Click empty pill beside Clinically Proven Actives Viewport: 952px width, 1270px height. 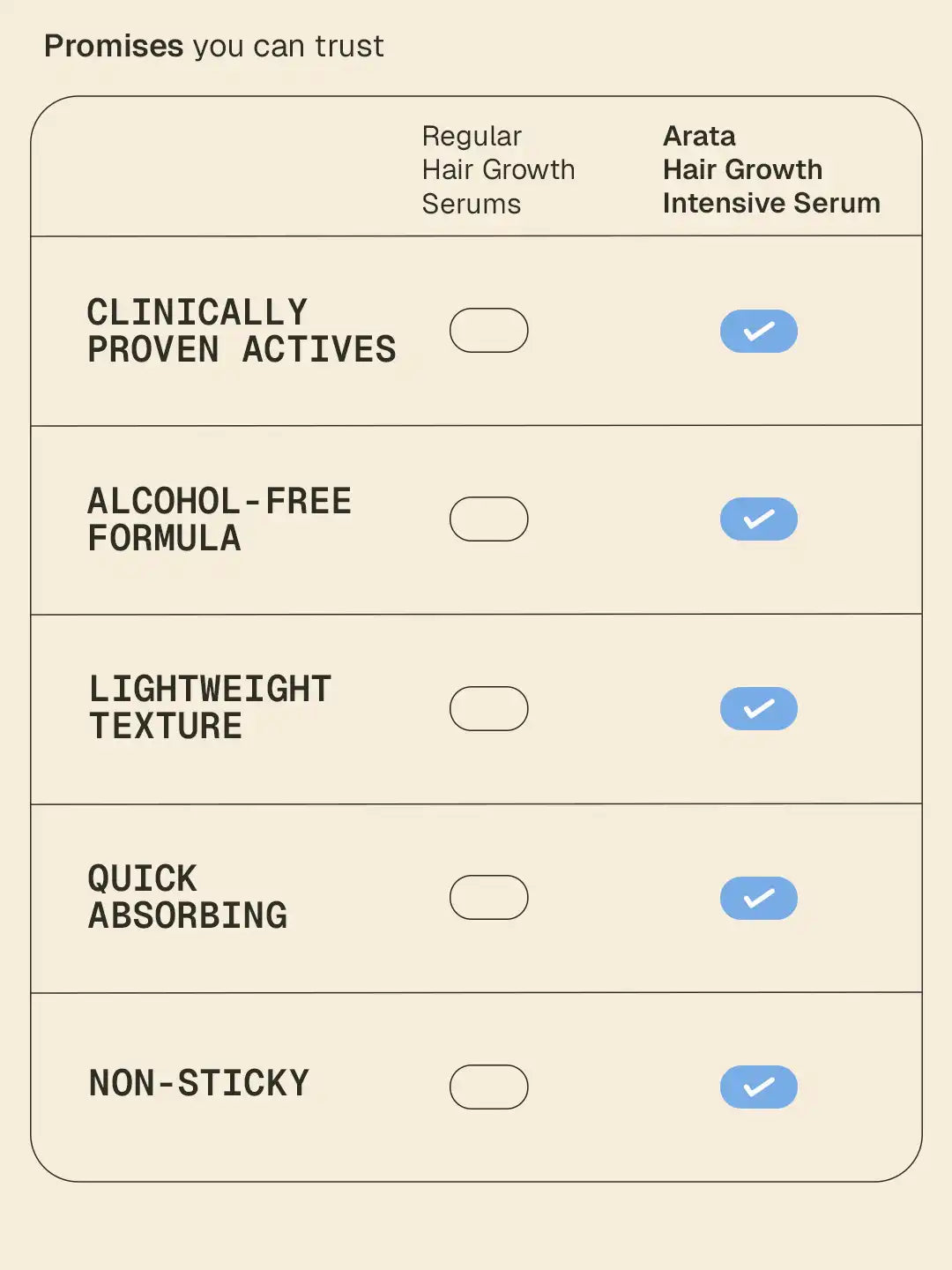[x=488, y=331]
